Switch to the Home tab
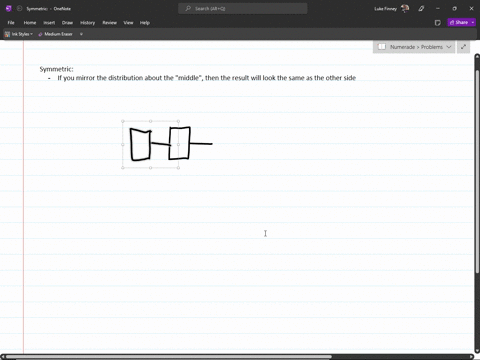Viewport: 480px width, 360px height. (x=30, y=23)
